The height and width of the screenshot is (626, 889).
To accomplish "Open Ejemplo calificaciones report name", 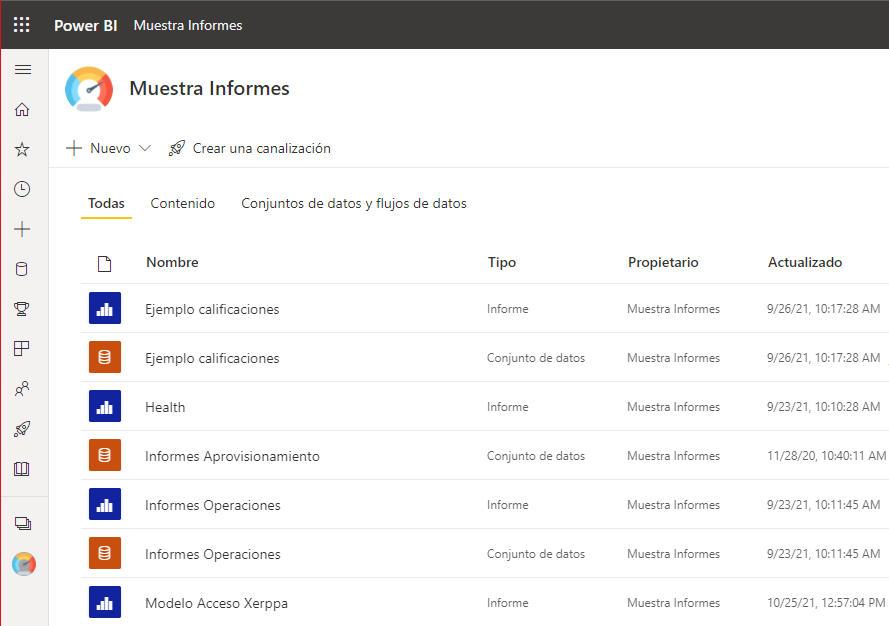I will click(x=212, y=309).
